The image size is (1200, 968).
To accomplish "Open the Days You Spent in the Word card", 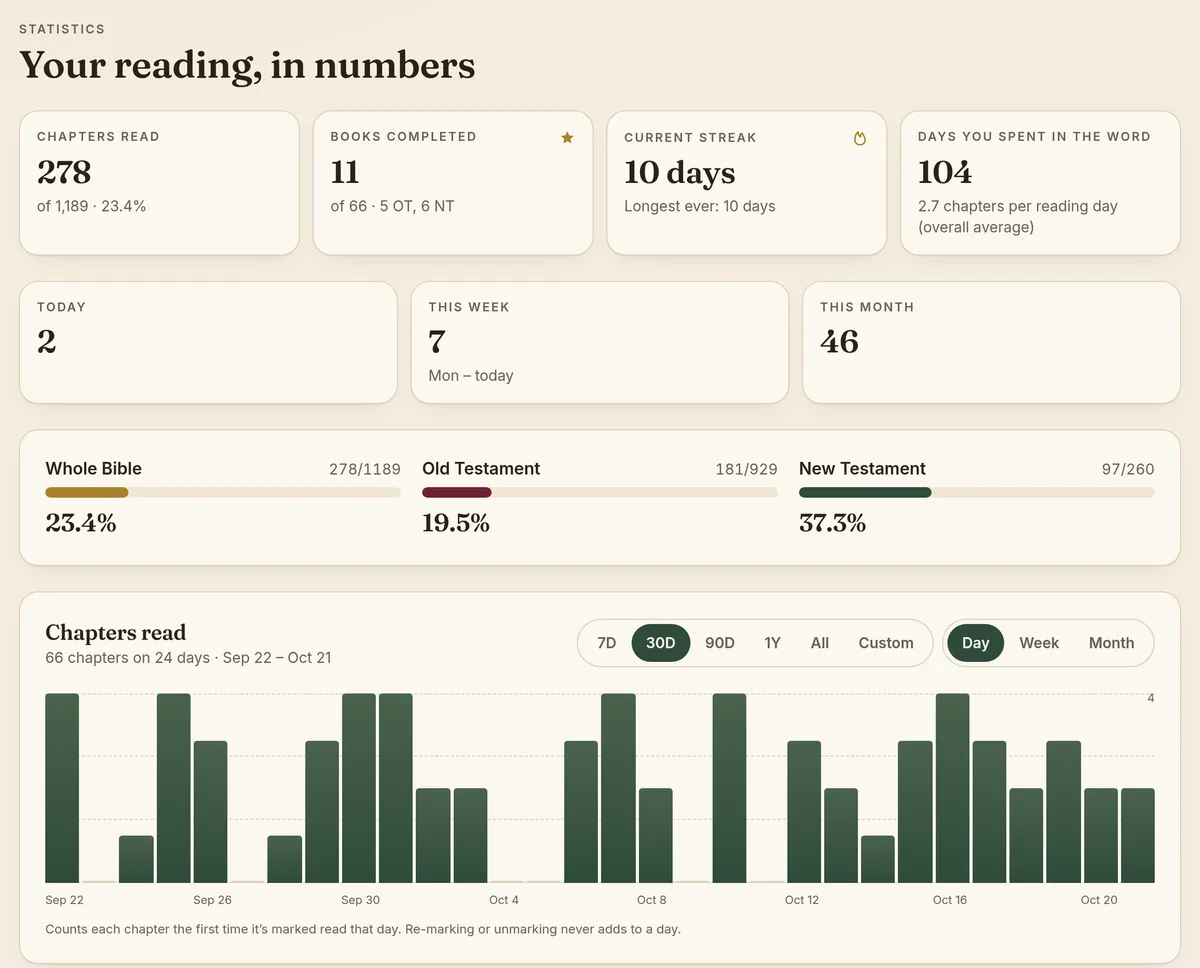I will tap(1040, 183).
